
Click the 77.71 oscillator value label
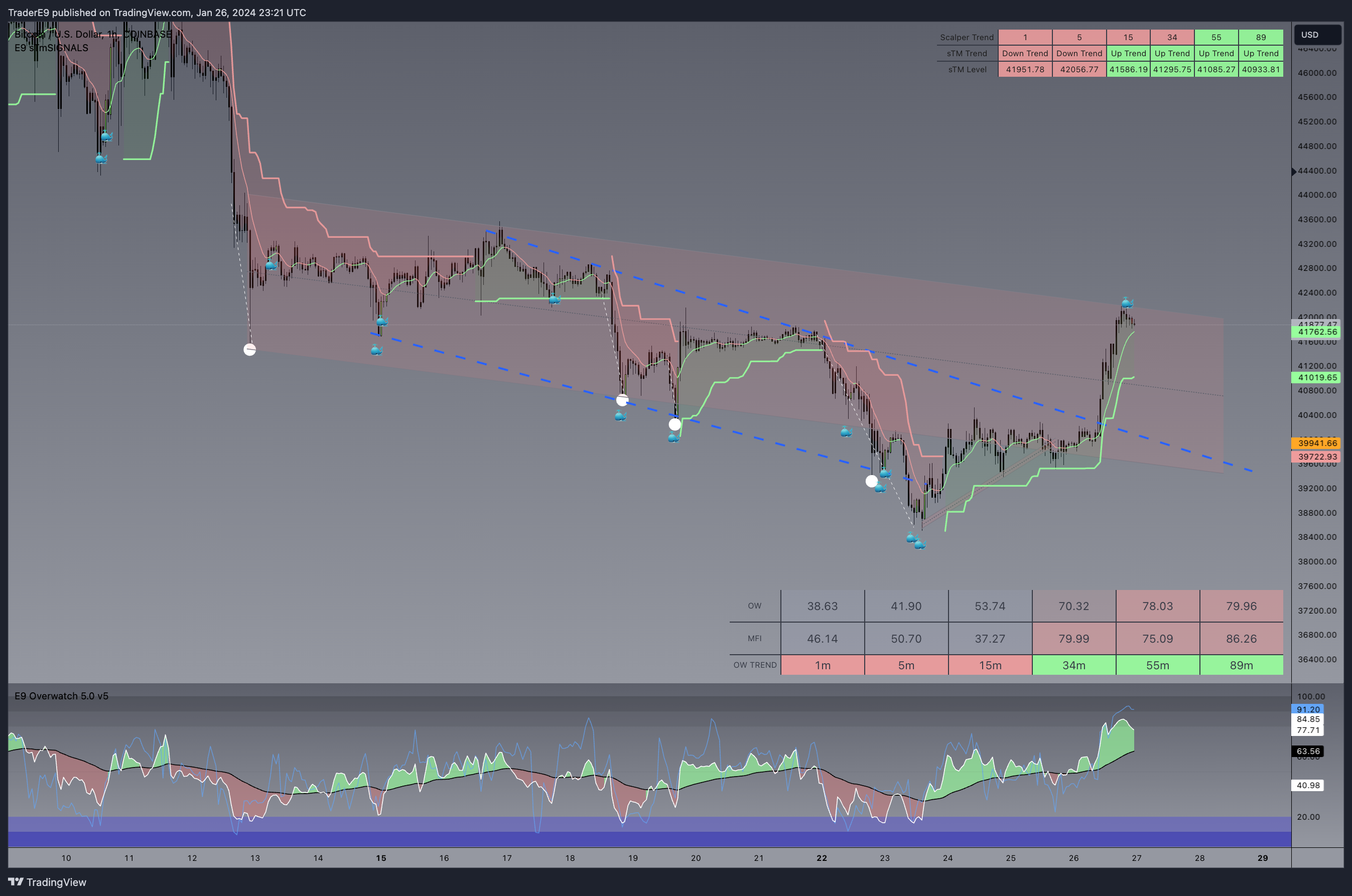(x=1308, y=730)
